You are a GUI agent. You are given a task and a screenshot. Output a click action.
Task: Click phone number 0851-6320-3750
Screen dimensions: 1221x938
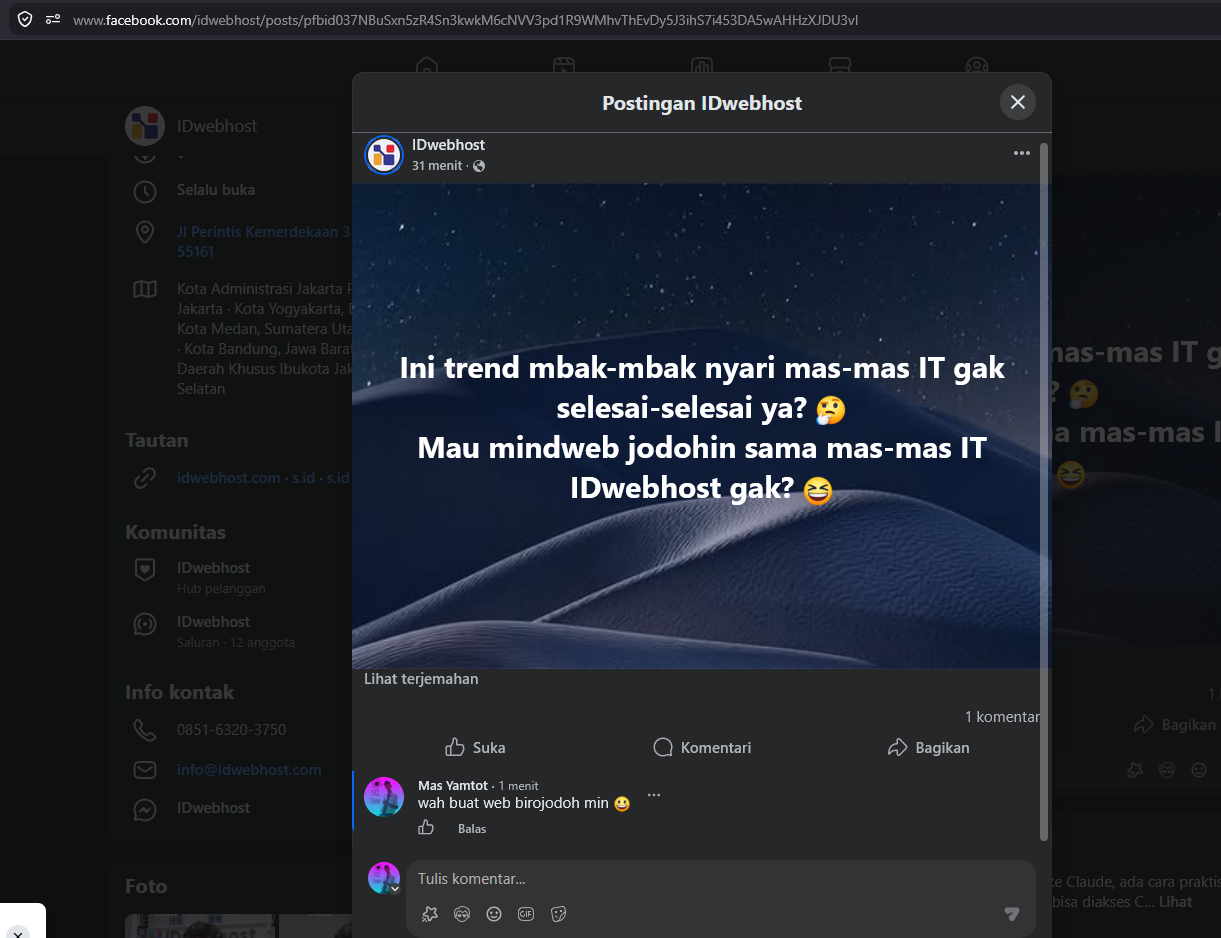(232, 730)
